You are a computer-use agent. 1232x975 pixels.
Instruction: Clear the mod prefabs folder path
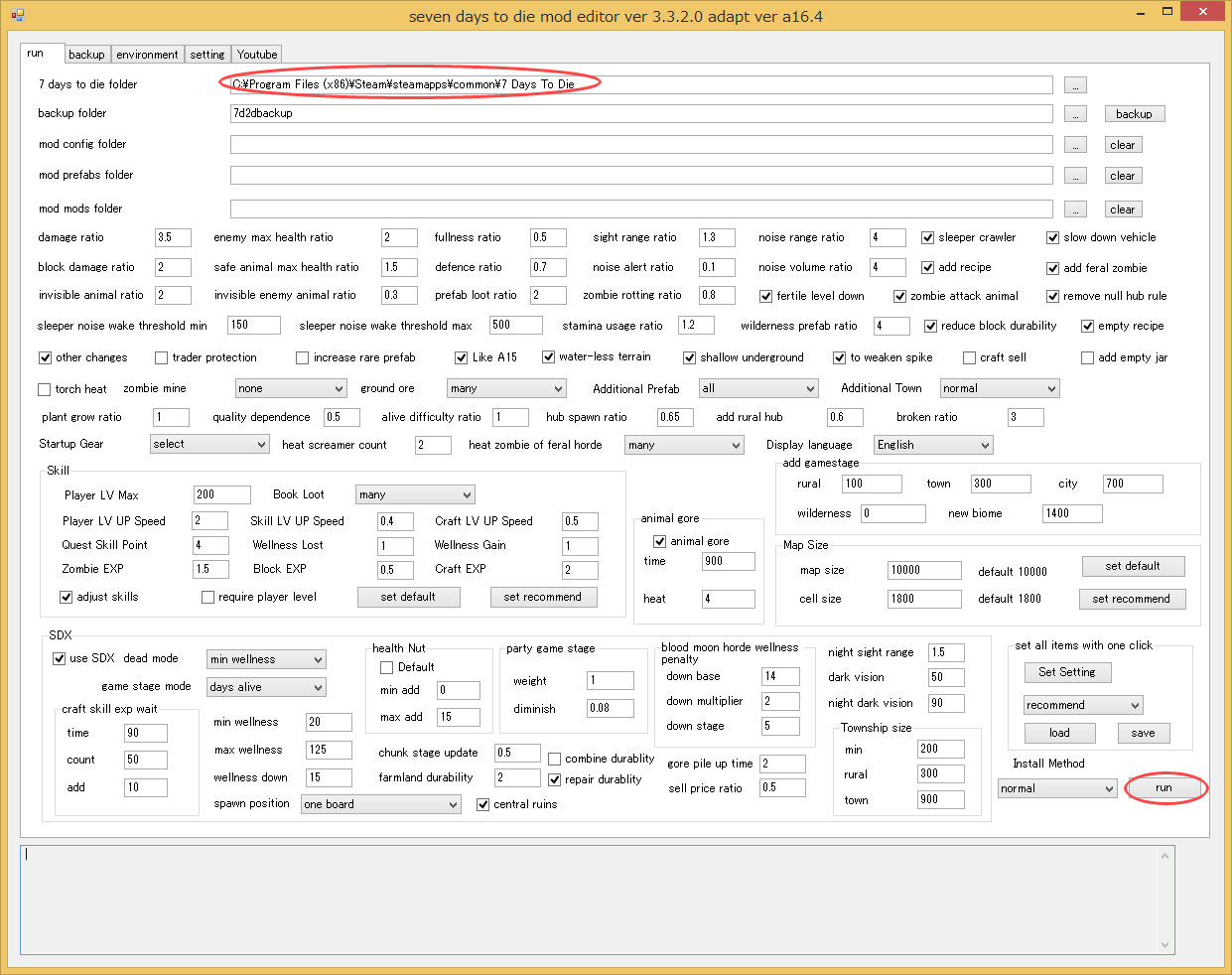pyautogui.click(x=1123, y=176)
